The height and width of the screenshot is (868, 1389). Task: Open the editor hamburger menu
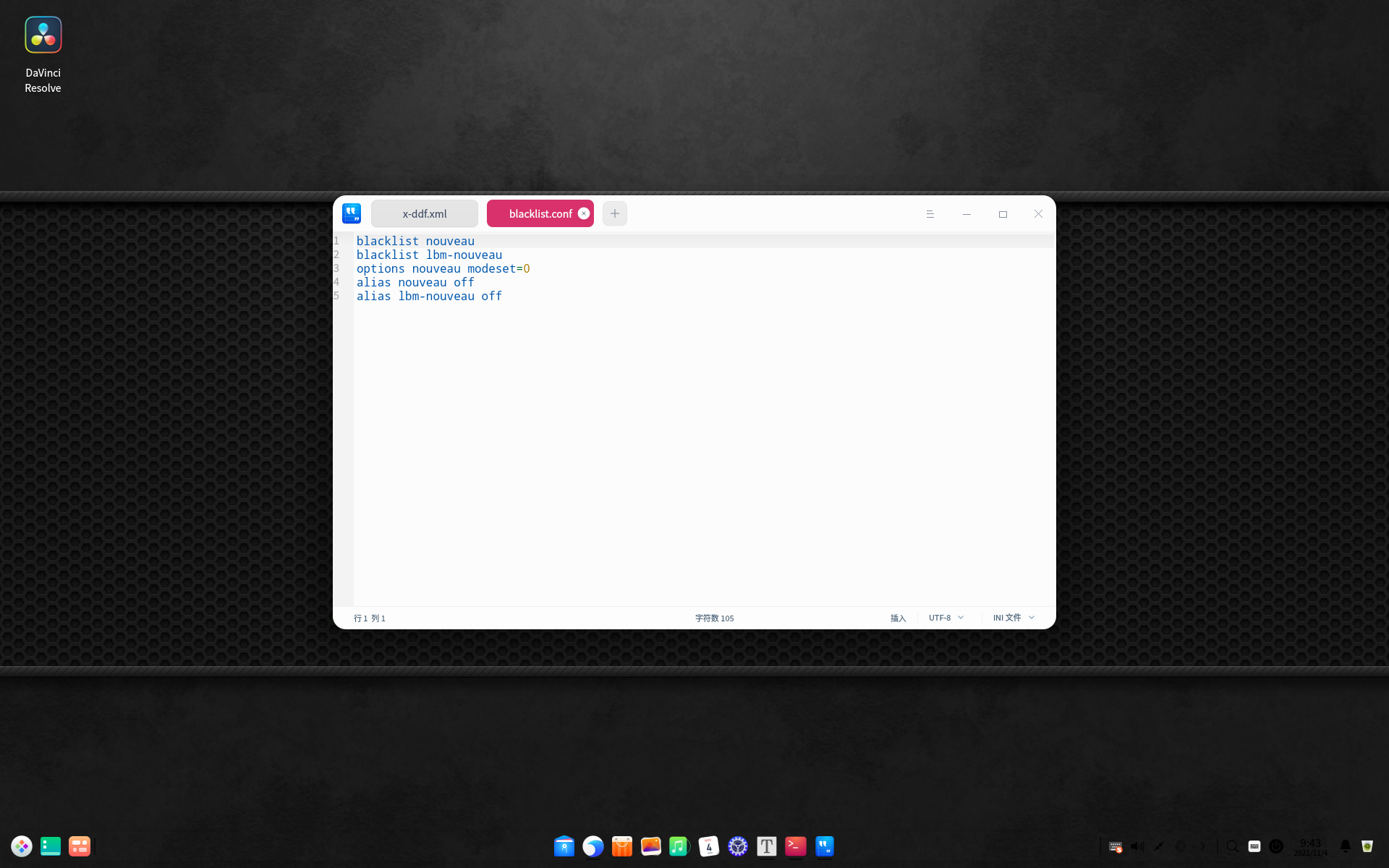pos(930,214)
